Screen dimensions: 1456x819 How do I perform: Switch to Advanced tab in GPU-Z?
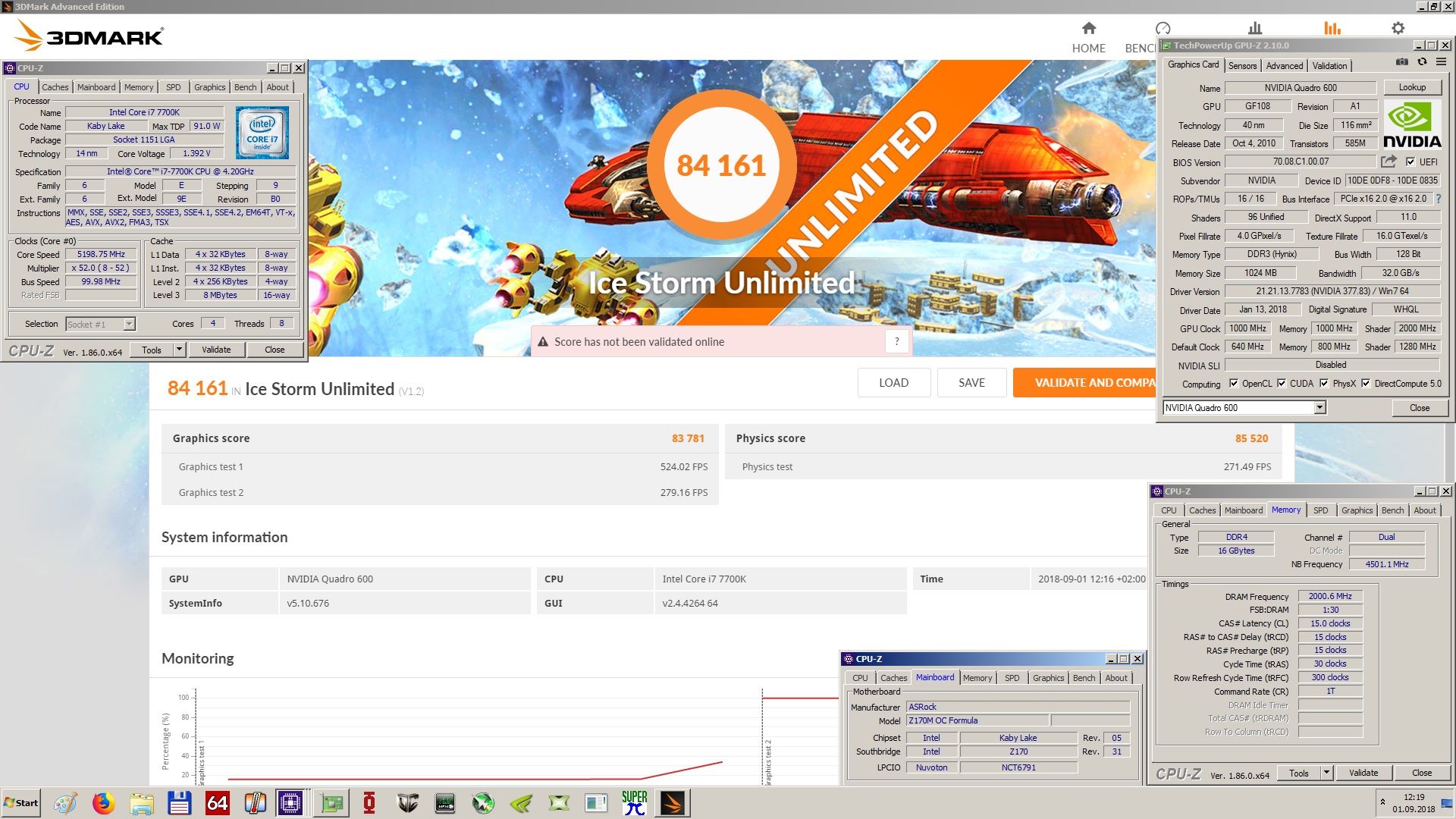pyautogui.click(x=1285, y=66)
